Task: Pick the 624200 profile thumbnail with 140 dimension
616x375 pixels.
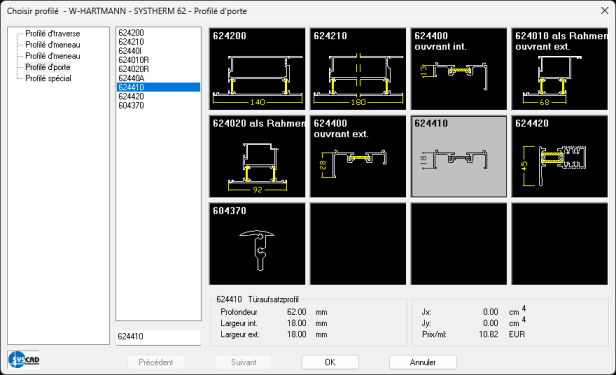Action: (257, 69)
